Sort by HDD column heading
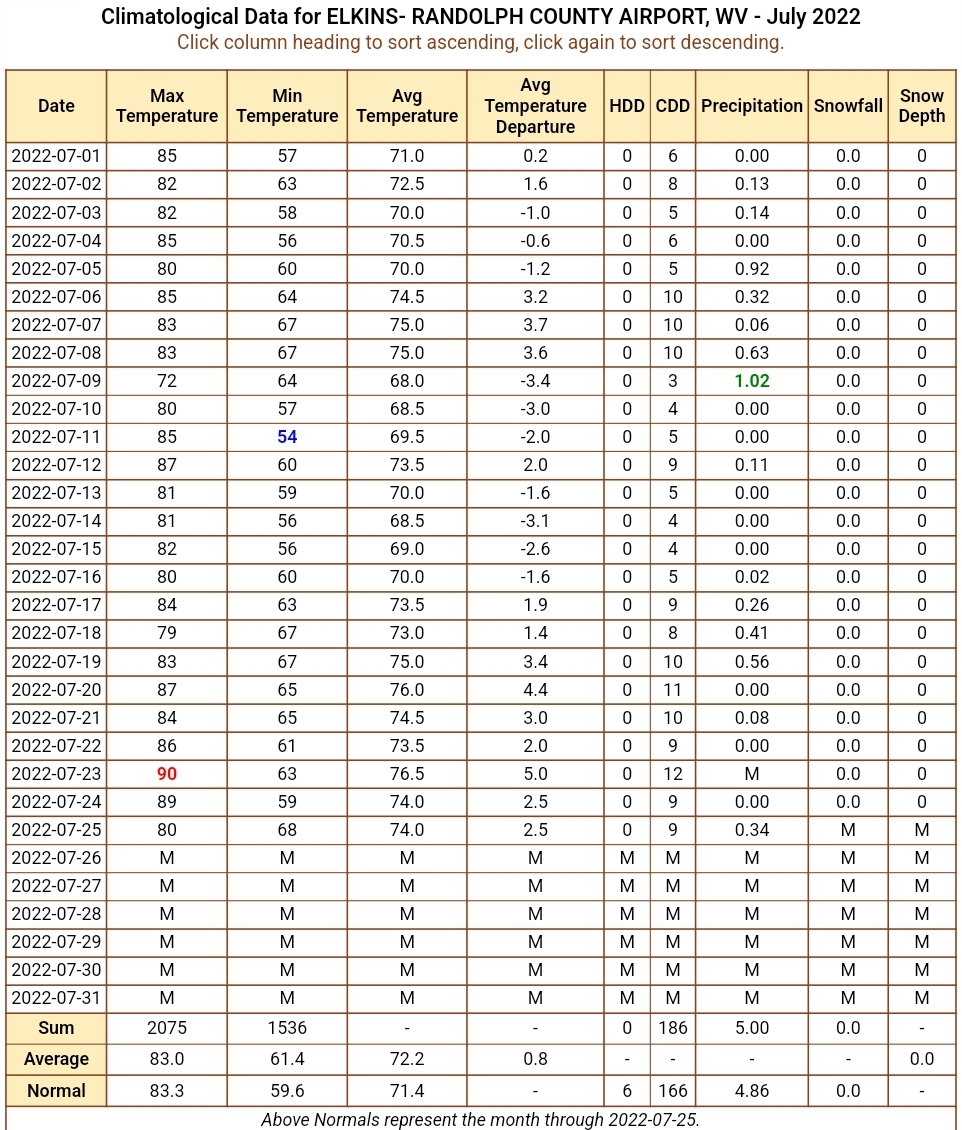This screenshot has height=1130, width=962. coord(627,106)
